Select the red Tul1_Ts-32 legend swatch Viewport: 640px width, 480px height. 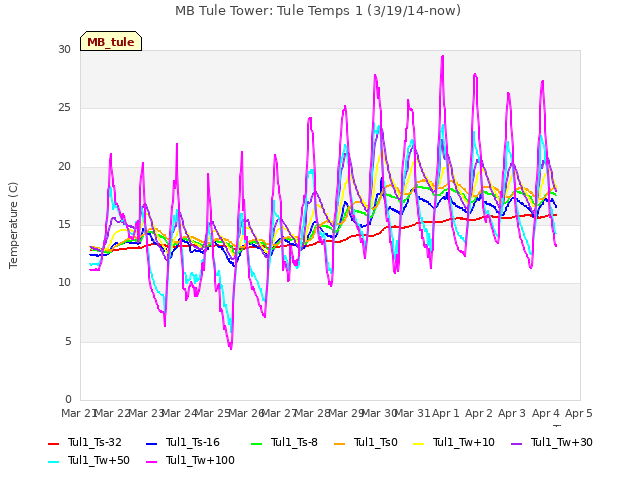coord(53,443)
